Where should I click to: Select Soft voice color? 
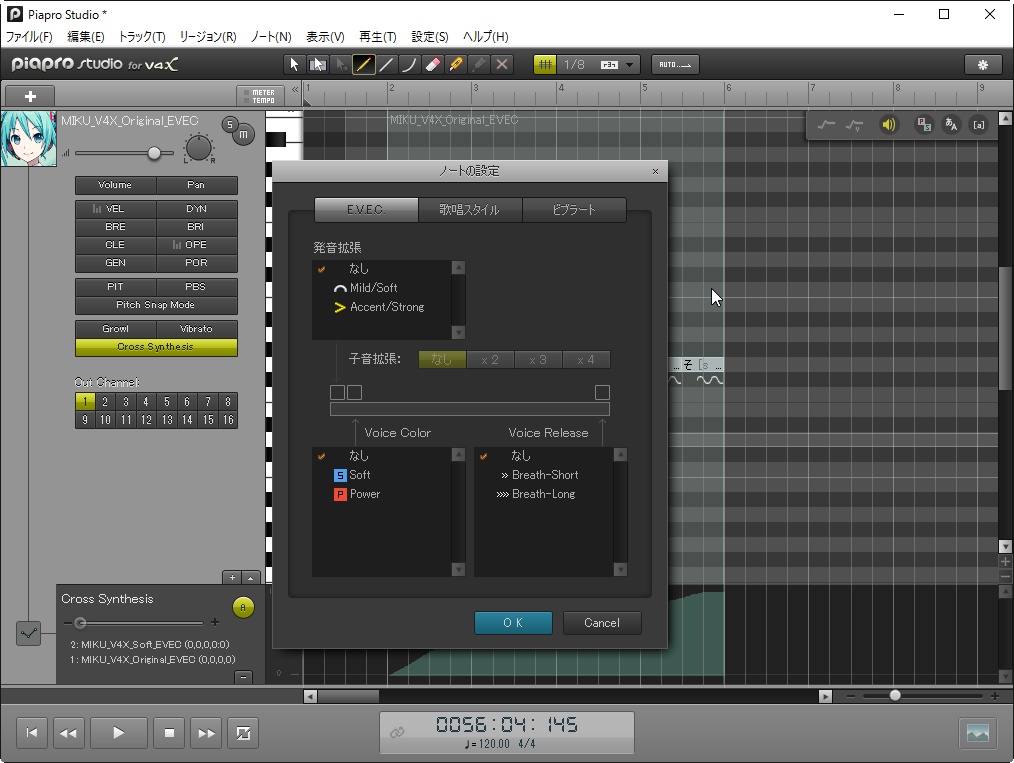pyautogui.click(x=382, y=475)
